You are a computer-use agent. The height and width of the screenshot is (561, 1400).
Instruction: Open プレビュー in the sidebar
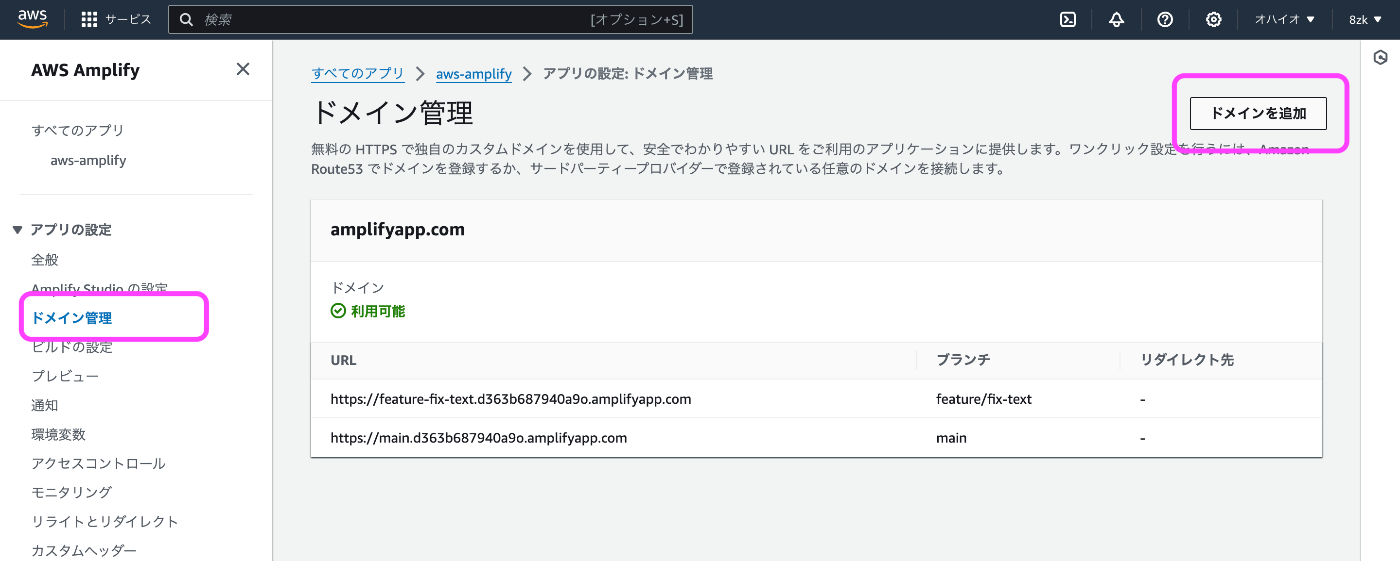pyautogui.click(x=65, y=376)
